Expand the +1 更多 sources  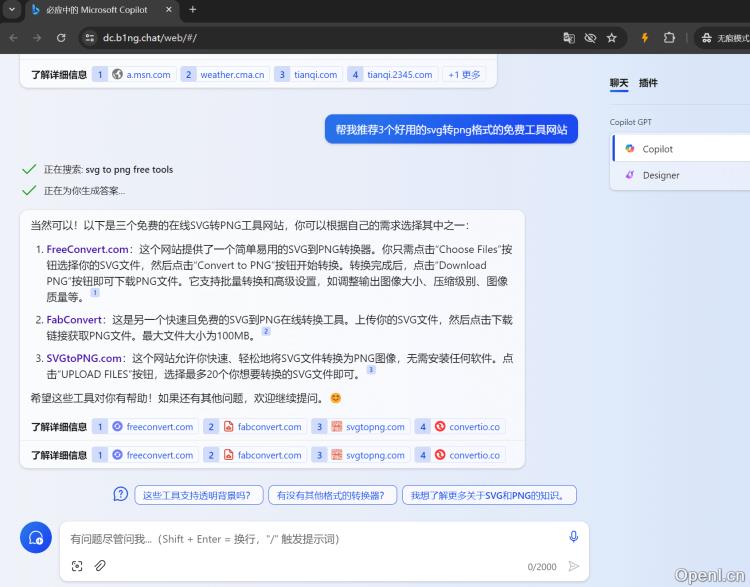pos(464,75)
